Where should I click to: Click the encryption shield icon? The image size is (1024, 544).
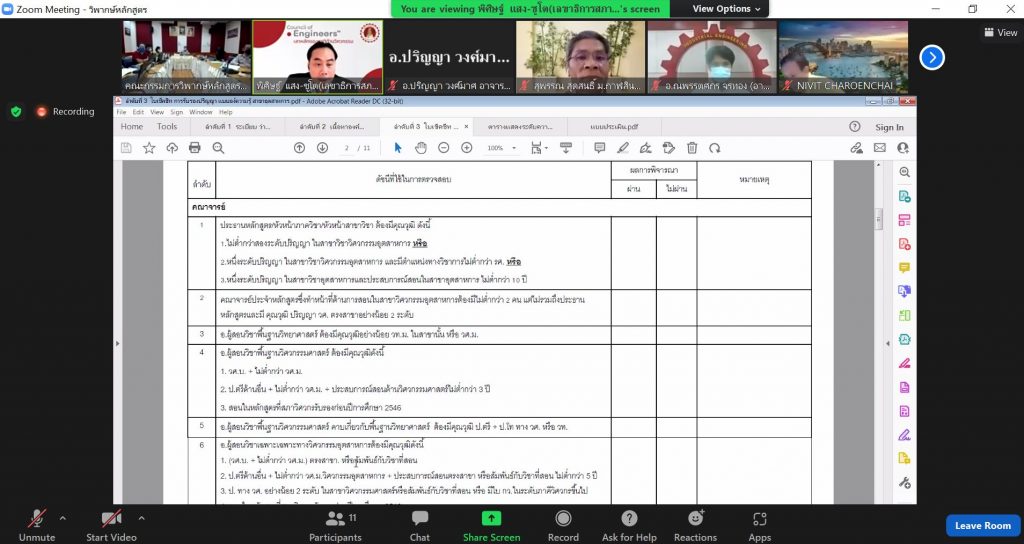tap(16, 111)
